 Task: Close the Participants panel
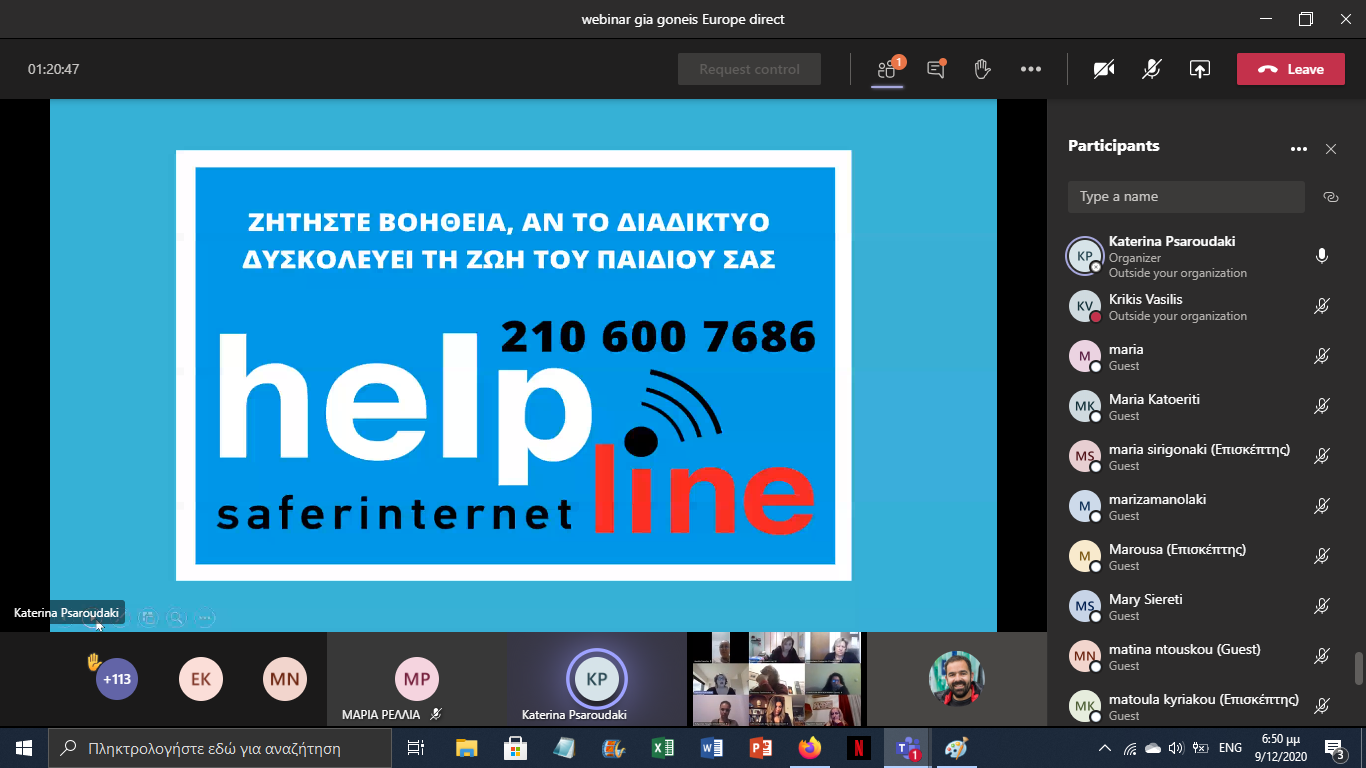tap(1330, 149)
